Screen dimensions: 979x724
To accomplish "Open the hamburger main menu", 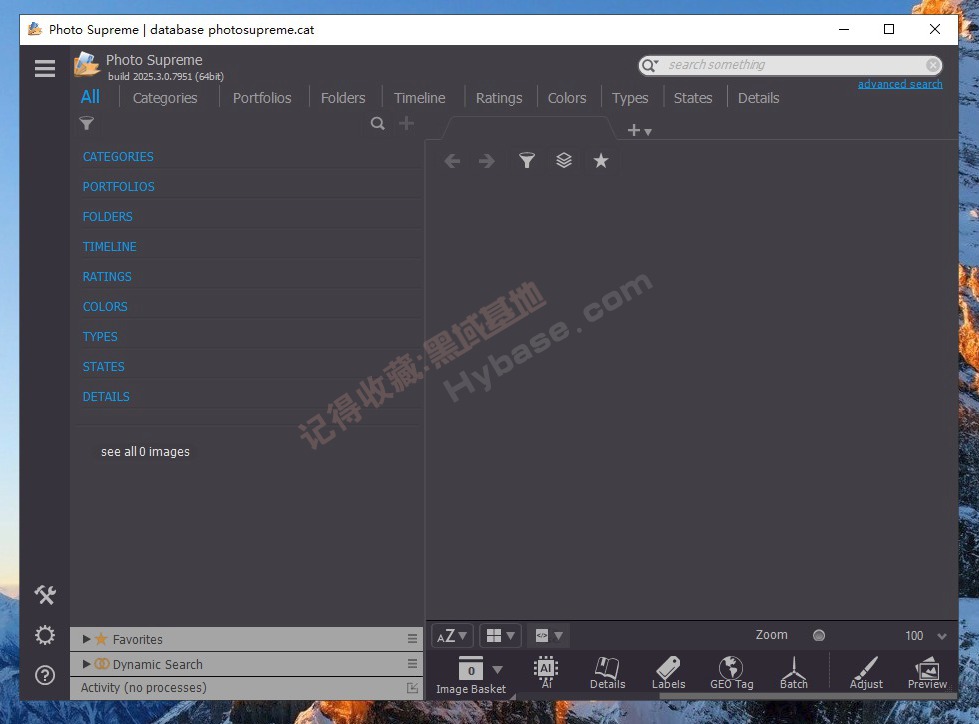I will point(44,68).
